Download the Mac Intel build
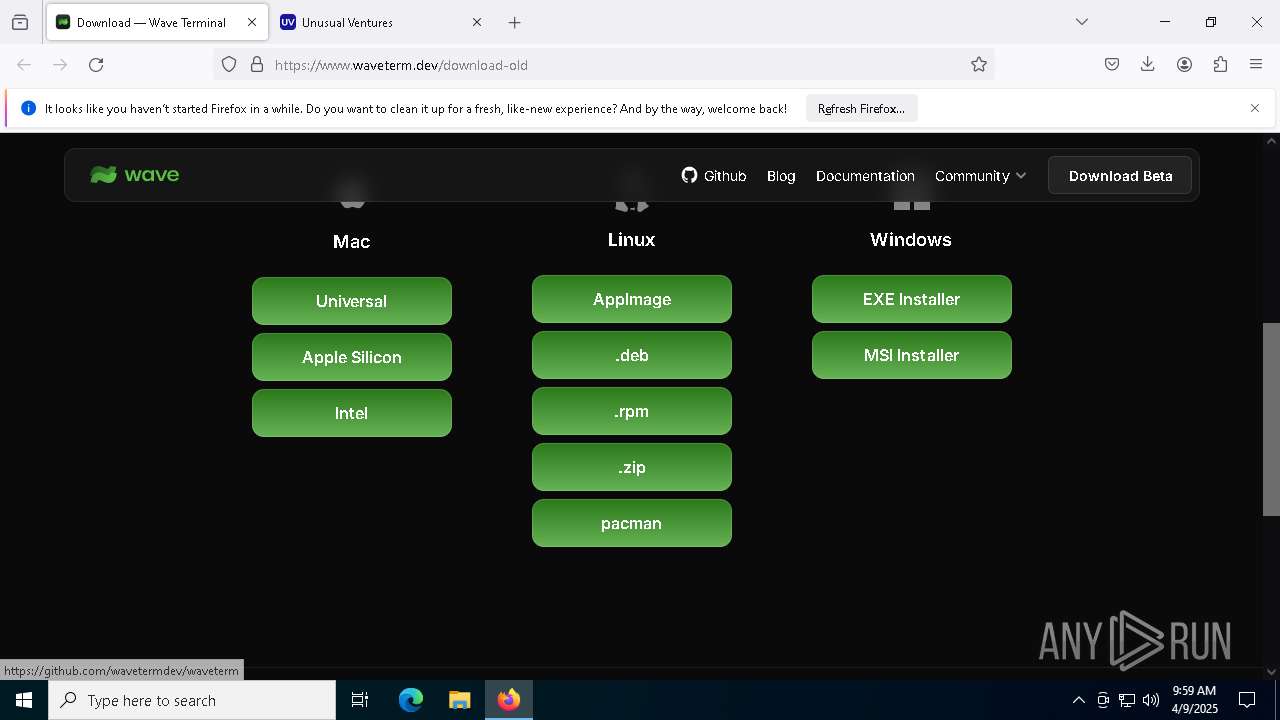 pos(352,413)
